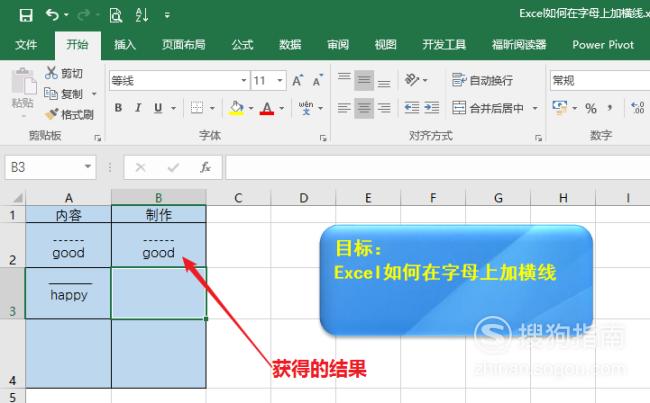Screen dimensions: 650x403
Task: Open the 字体 group dialog launcher
Action: [323, 138]
